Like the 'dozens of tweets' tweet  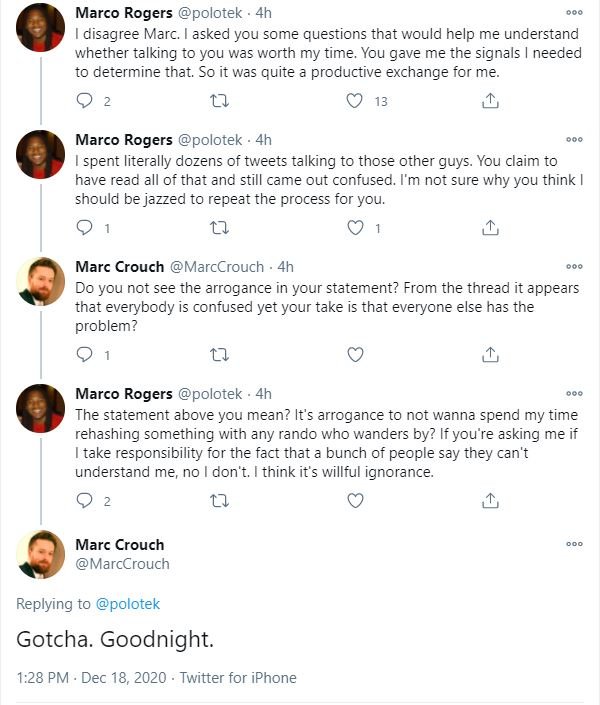355,228
